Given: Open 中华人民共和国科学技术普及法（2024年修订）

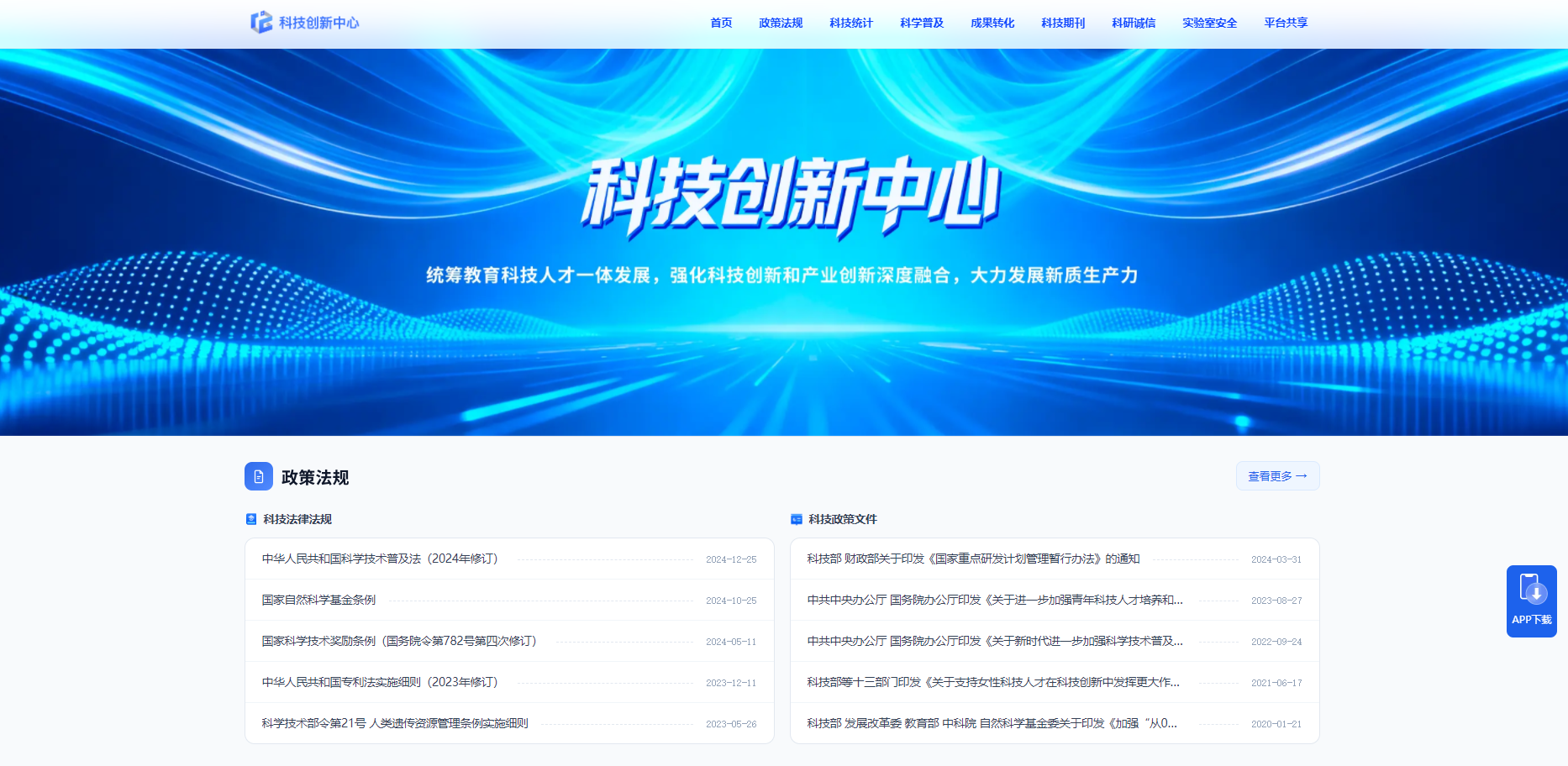Looking at the screenshot, I should coord(378,559).
